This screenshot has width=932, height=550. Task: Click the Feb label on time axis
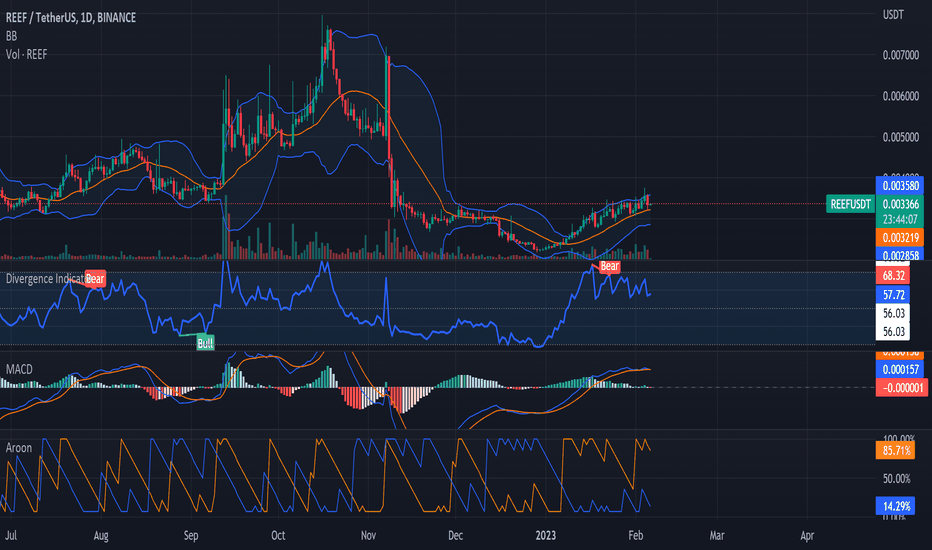click(x=635, y=535)
